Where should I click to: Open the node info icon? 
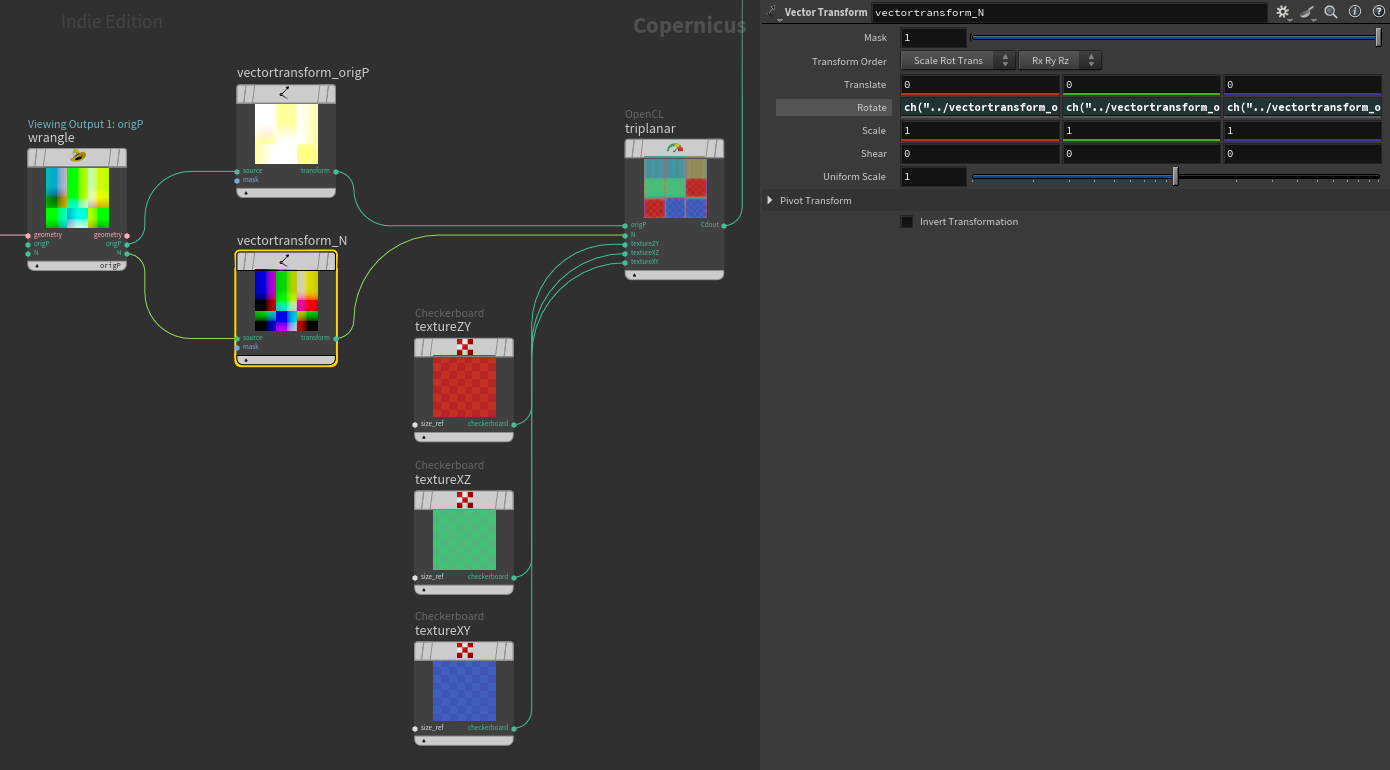[1355, 12]
